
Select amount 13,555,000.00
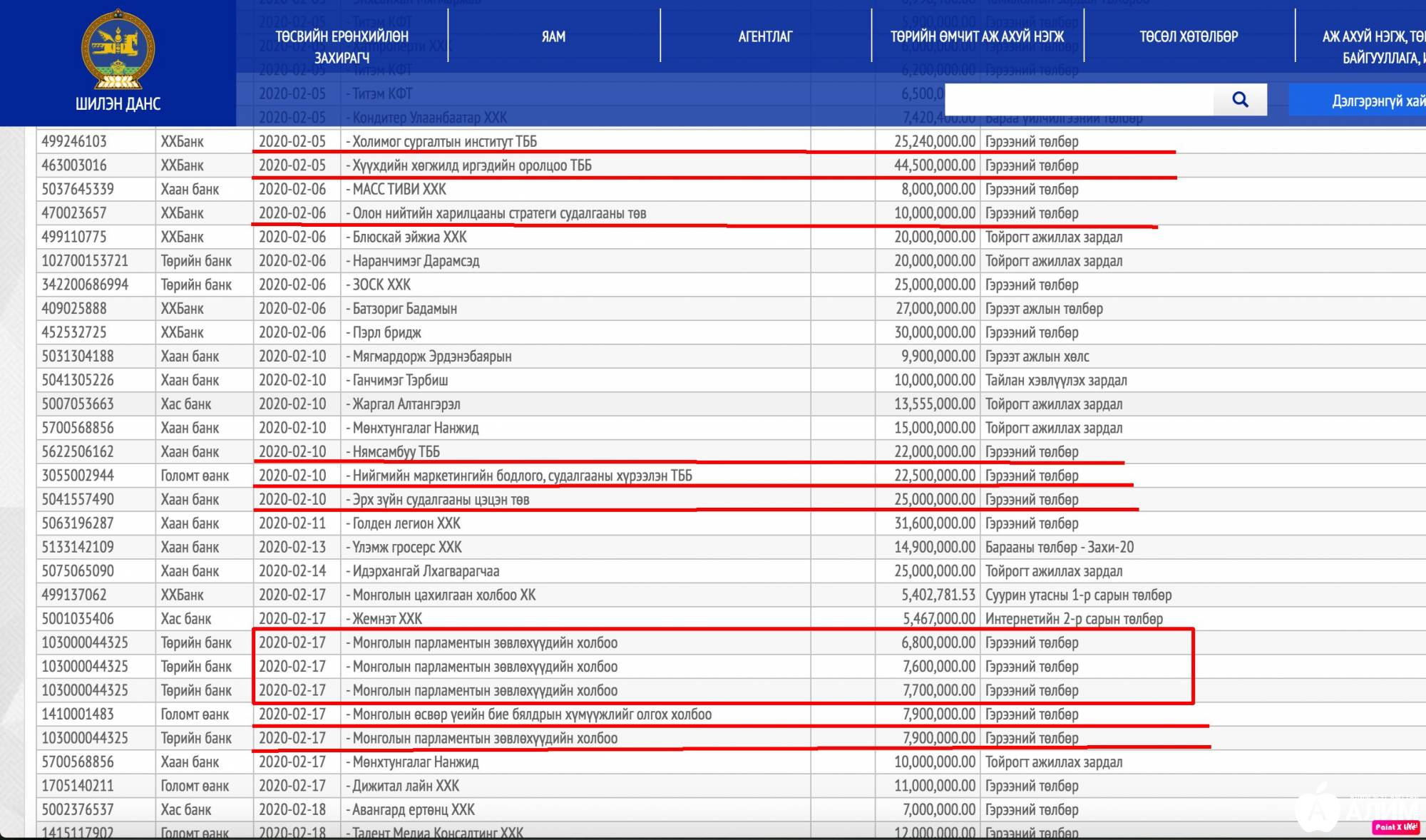coord(935,404)
